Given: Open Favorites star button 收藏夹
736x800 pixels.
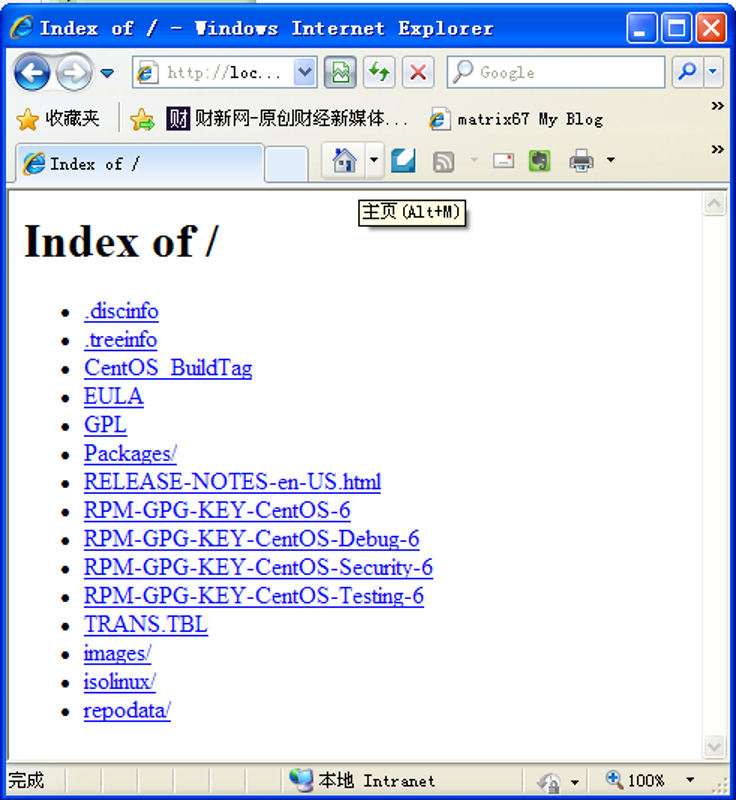Looking at the screenshot, I should point(58,119).
